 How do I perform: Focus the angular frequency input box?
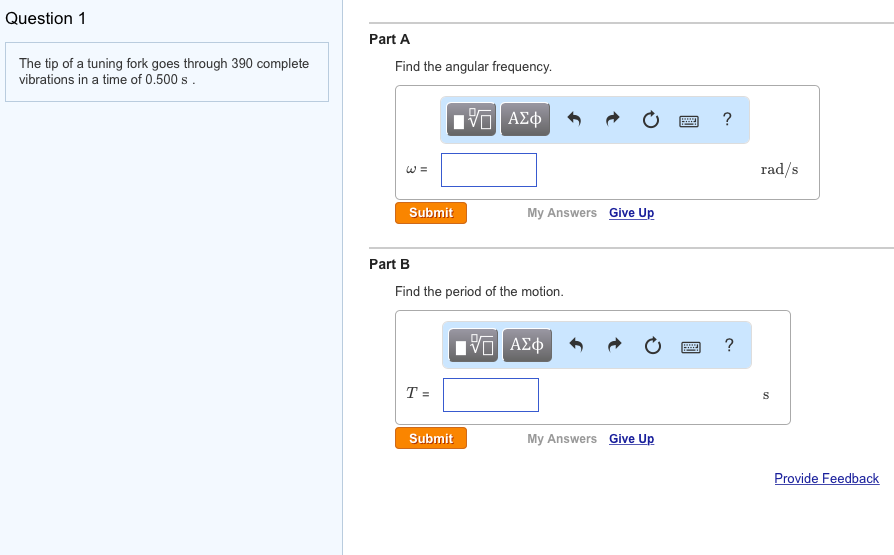click(489, 170)
